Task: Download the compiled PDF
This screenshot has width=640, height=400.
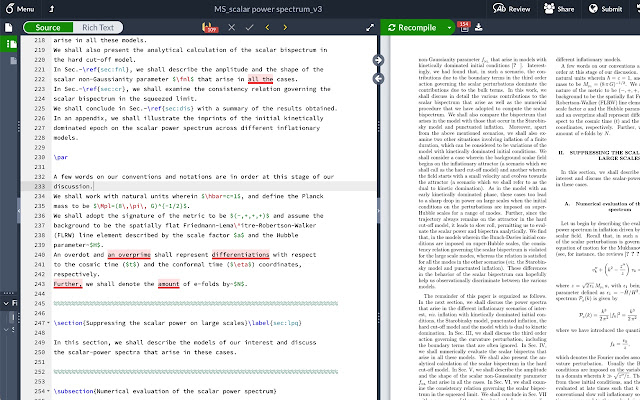Action: coord(479,28)
